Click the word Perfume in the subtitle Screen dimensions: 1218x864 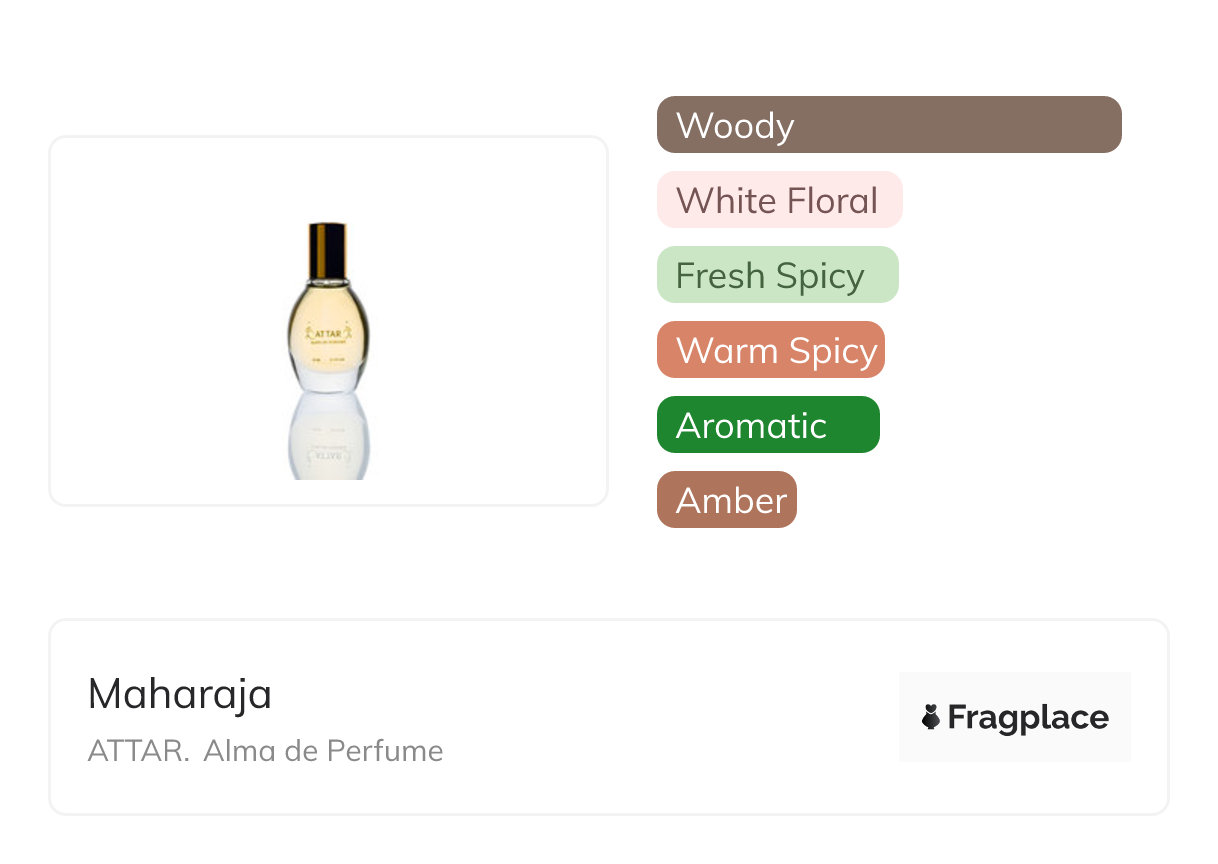[387, 751]
